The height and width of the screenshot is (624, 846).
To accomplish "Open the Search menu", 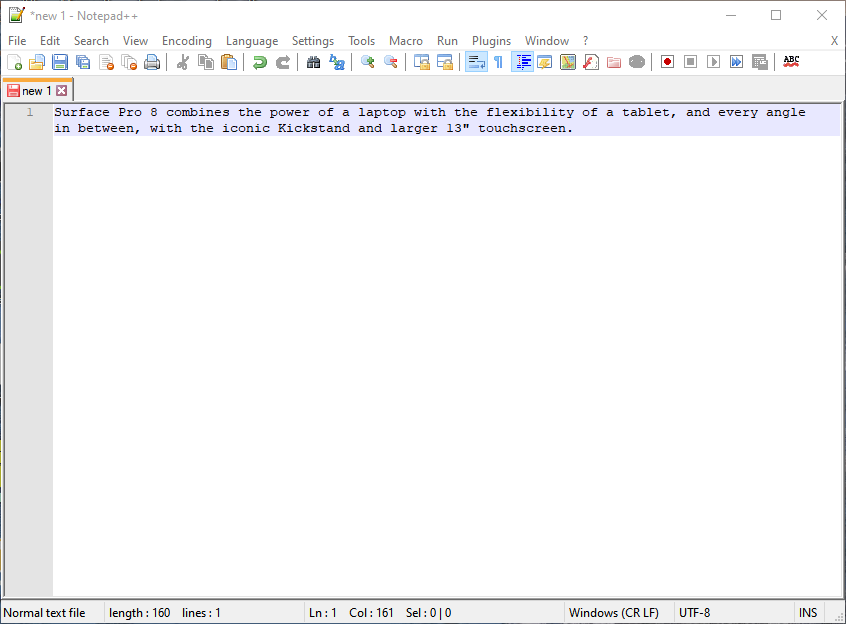I will pos(91,41).
